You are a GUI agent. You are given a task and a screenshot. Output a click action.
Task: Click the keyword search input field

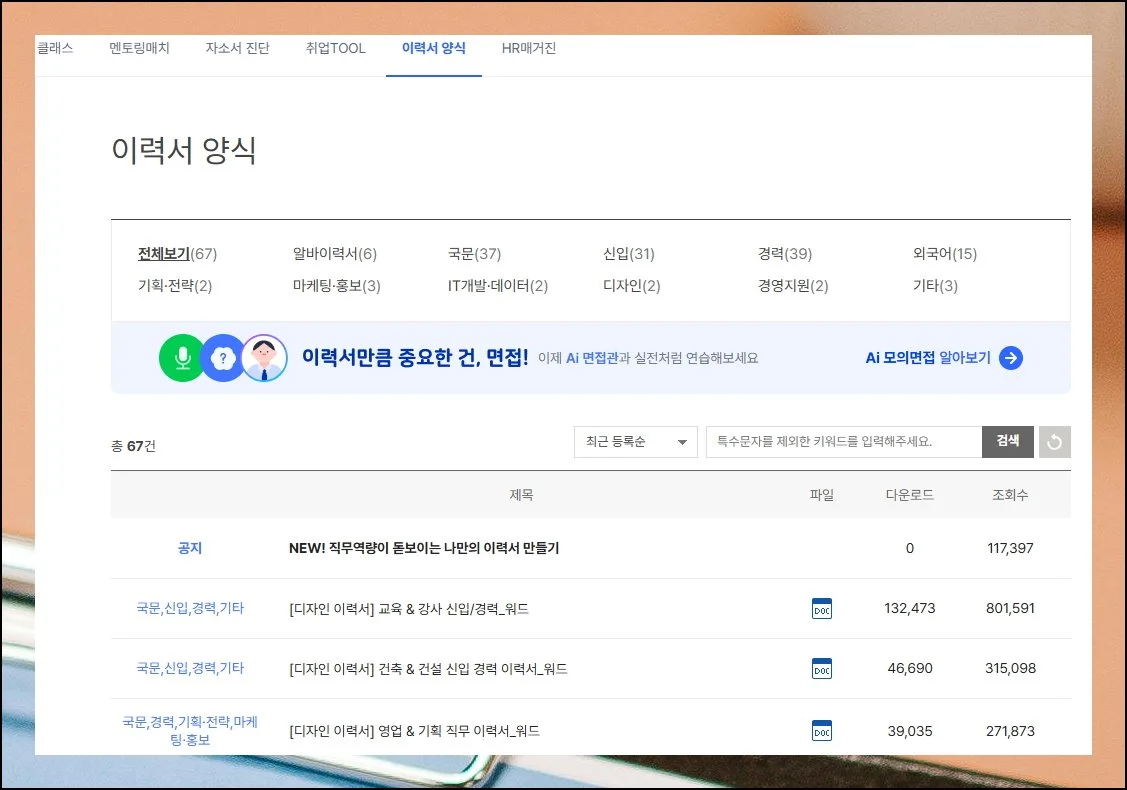coord(843,442)
